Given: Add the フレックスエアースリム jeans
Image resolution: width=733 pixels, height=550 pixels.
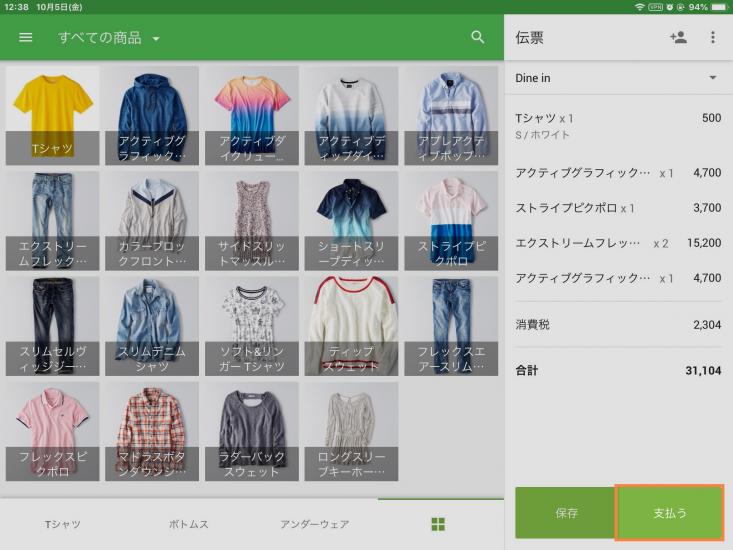Looking at the screenshot, I should [x=451, y=326].
